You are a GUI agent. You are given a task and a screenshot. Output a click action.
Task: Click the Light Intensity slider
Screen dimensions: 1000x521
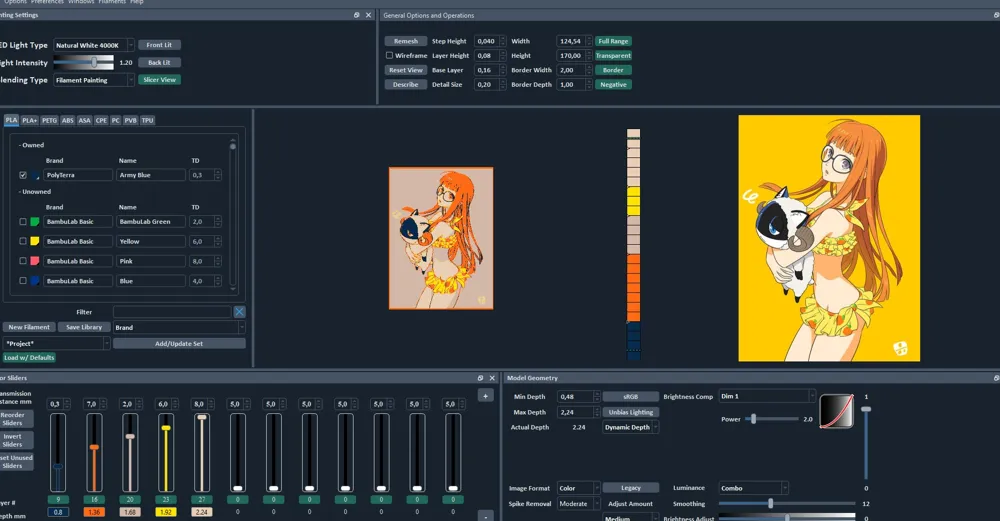pyautogui.click(x=84, y=62)
